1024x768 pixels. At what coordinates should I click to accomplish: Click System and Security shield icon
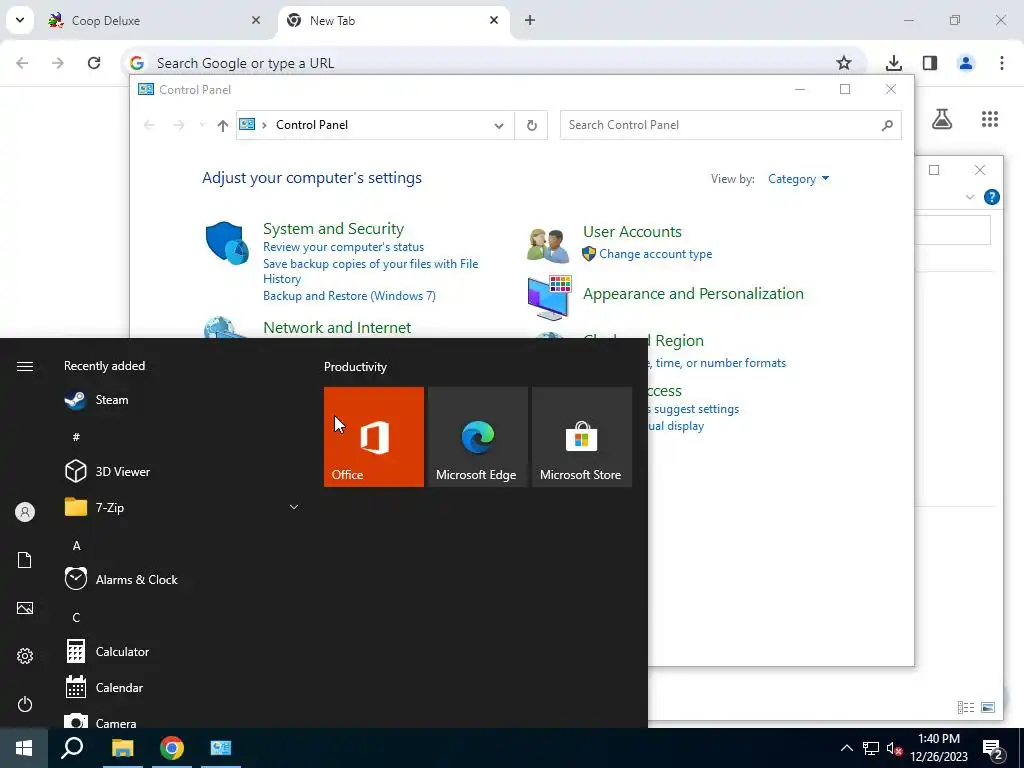pyautogui.click(x=227, y=243)
